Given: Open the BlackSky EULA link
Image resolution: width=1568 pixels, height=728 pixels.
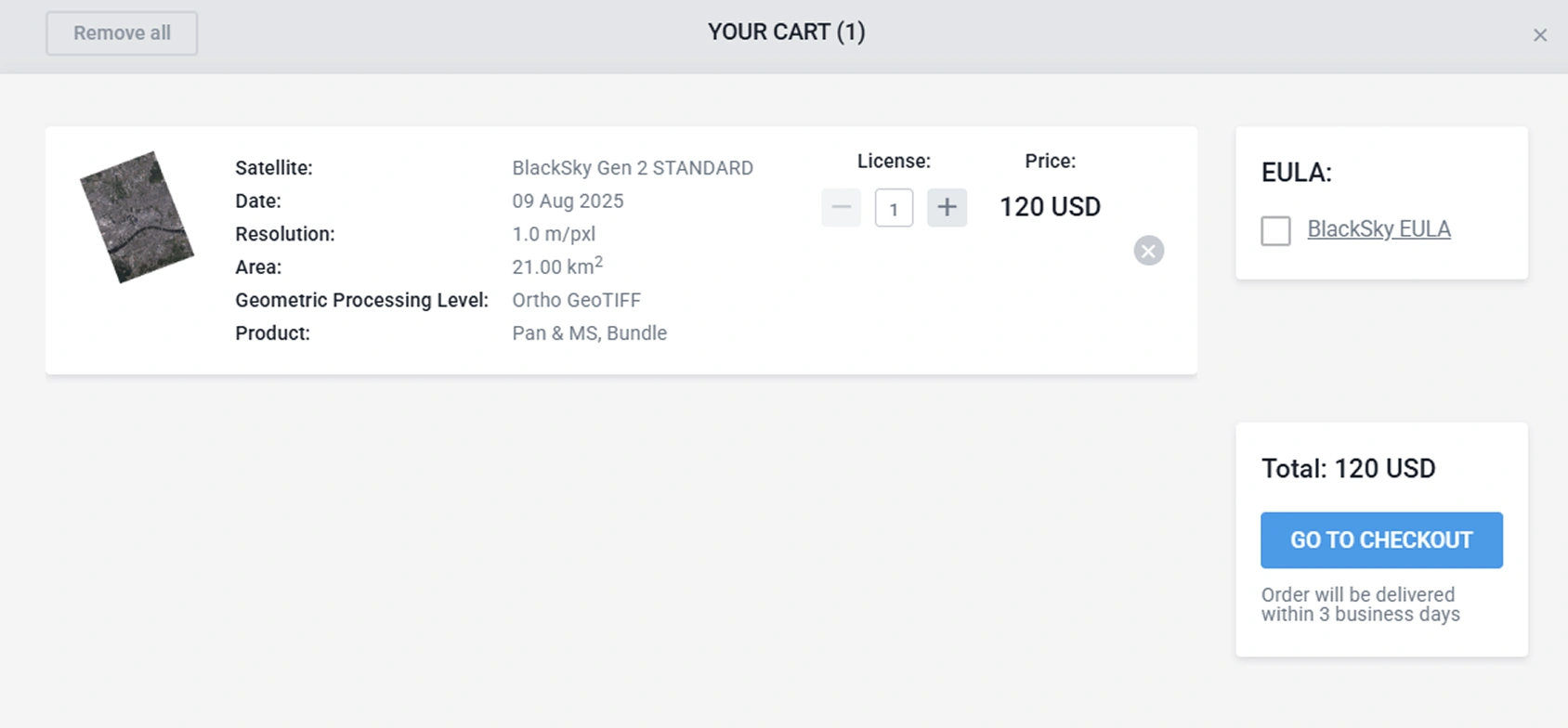Looking at the screenshot, I should [x=1379, y=229].
